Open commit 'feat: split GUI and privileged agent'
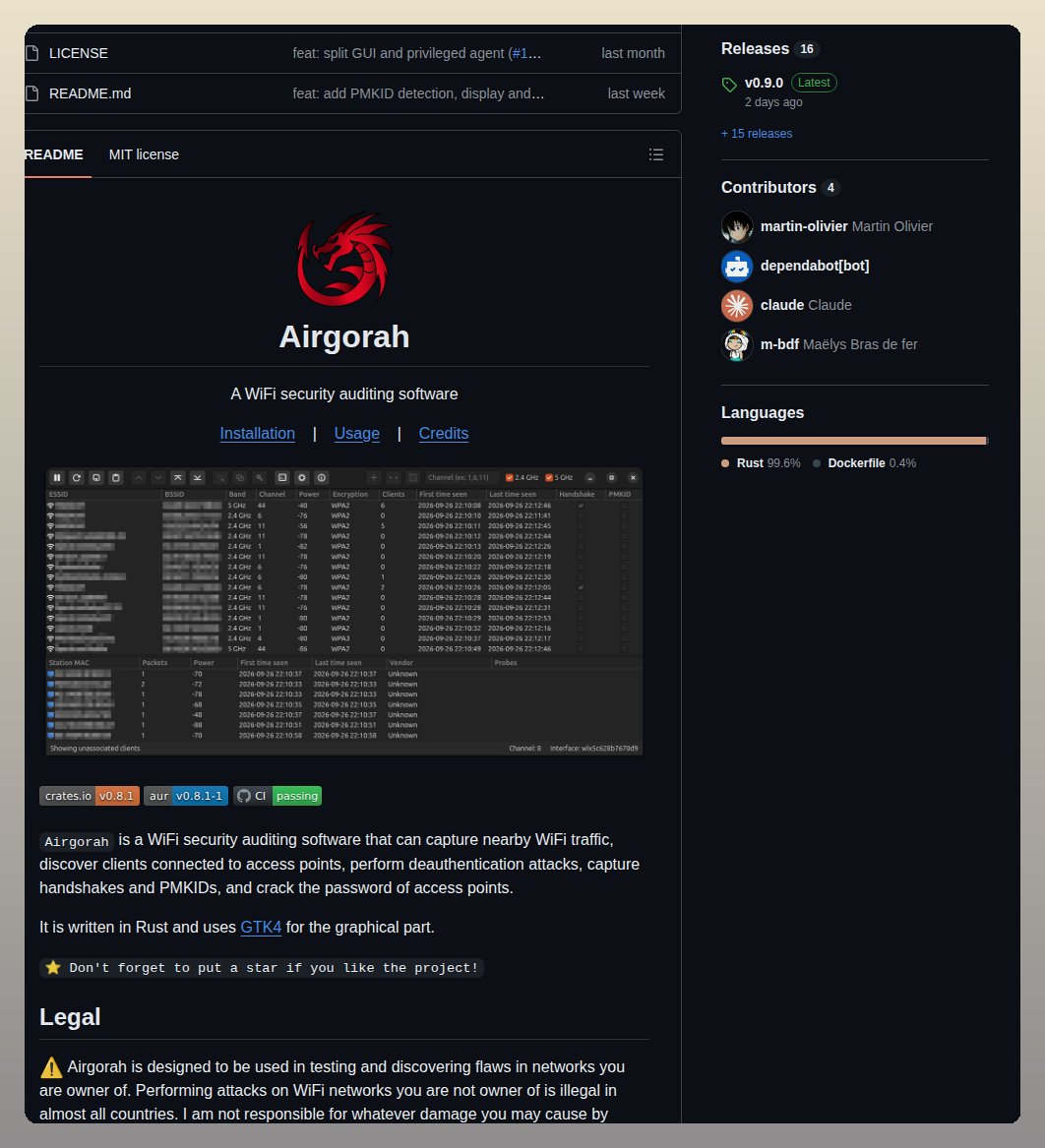This screenshot has width=1045, height=1148. [399, 53]
